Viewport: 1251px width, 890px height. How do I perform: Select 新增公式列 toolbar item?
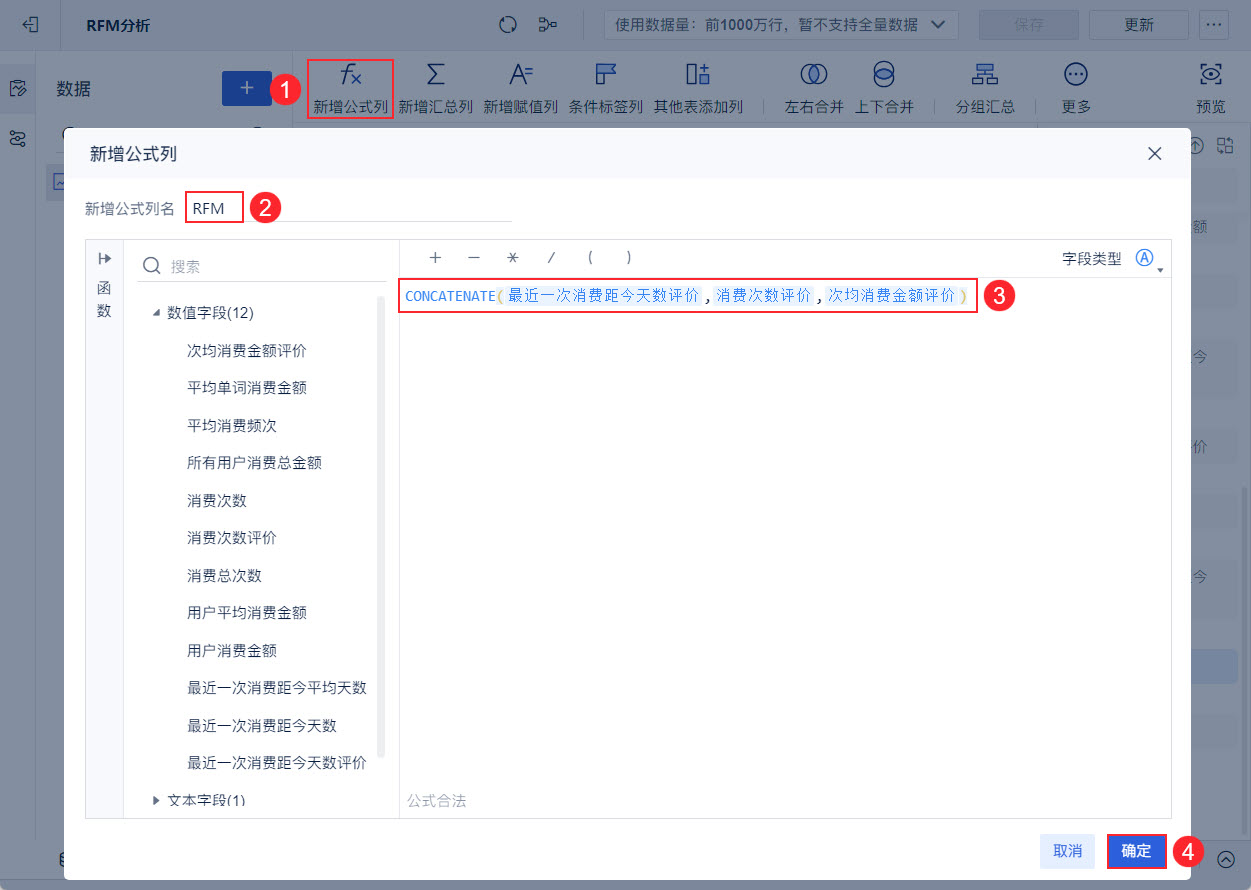[350, 89]
